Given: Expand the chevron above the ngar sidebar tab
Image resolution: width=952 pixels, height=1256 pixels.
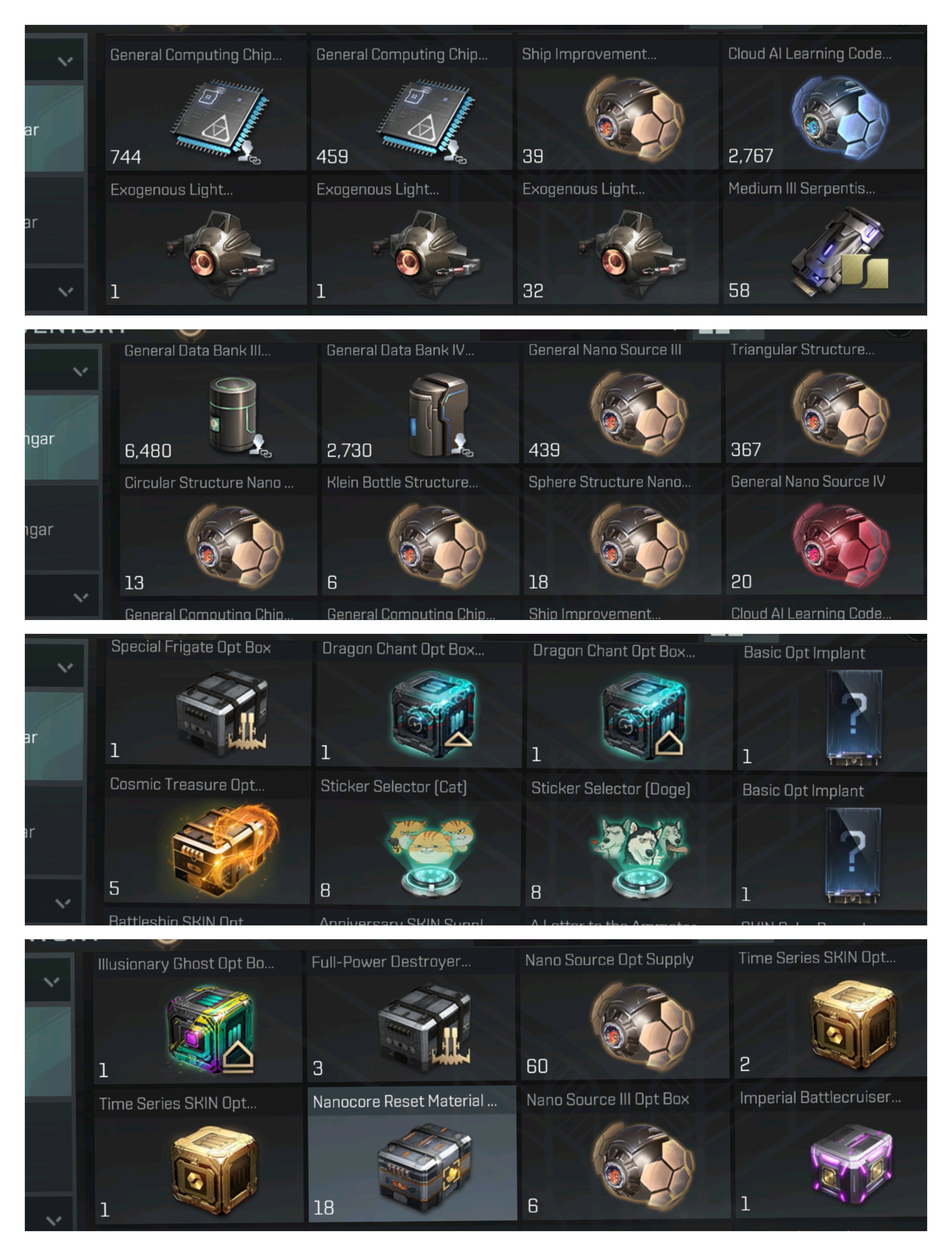Looking at the screenshot, I should 80,371.
